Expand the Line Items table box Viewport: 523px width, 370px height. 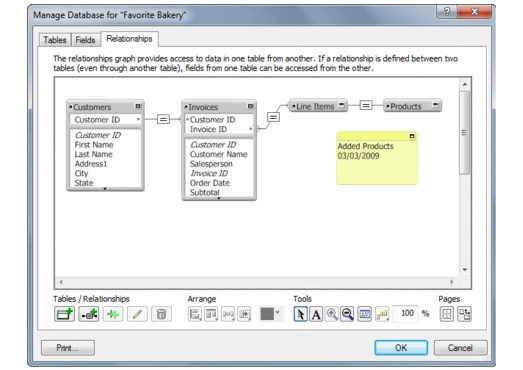point(342,105)
